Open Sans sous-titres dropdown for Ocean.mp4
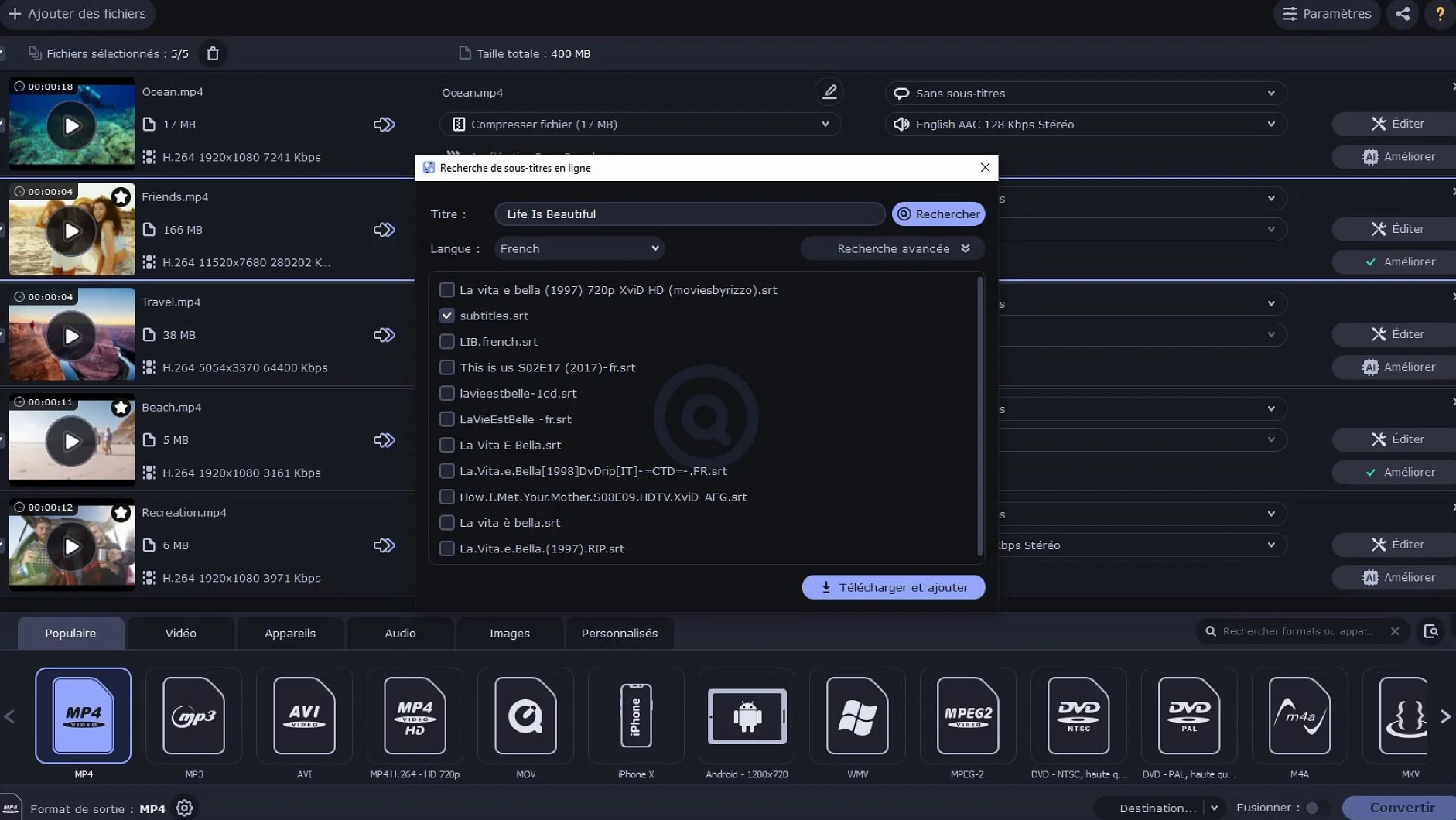 point(1086,93)
